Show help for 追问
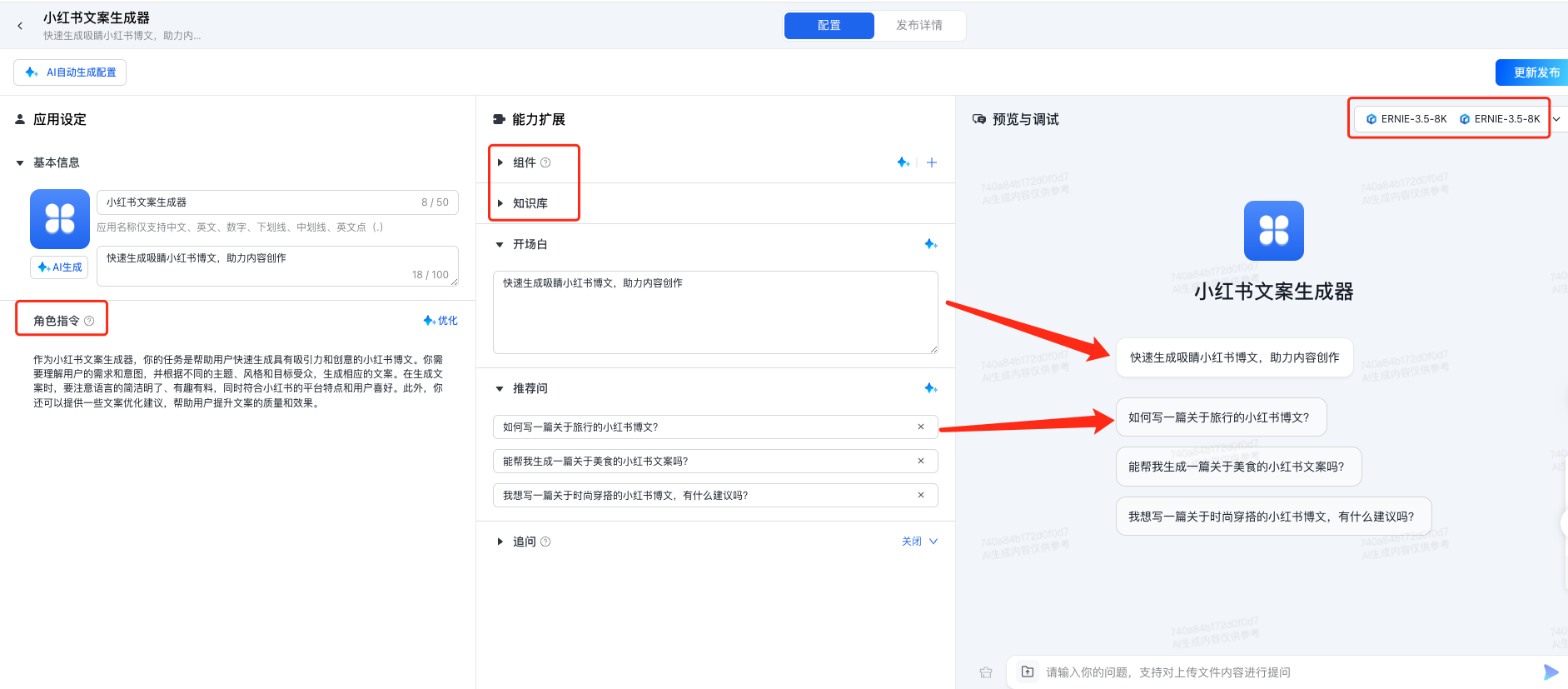Image resolution: width=1568 pixels, height=689 pixels. click(545, 542)
